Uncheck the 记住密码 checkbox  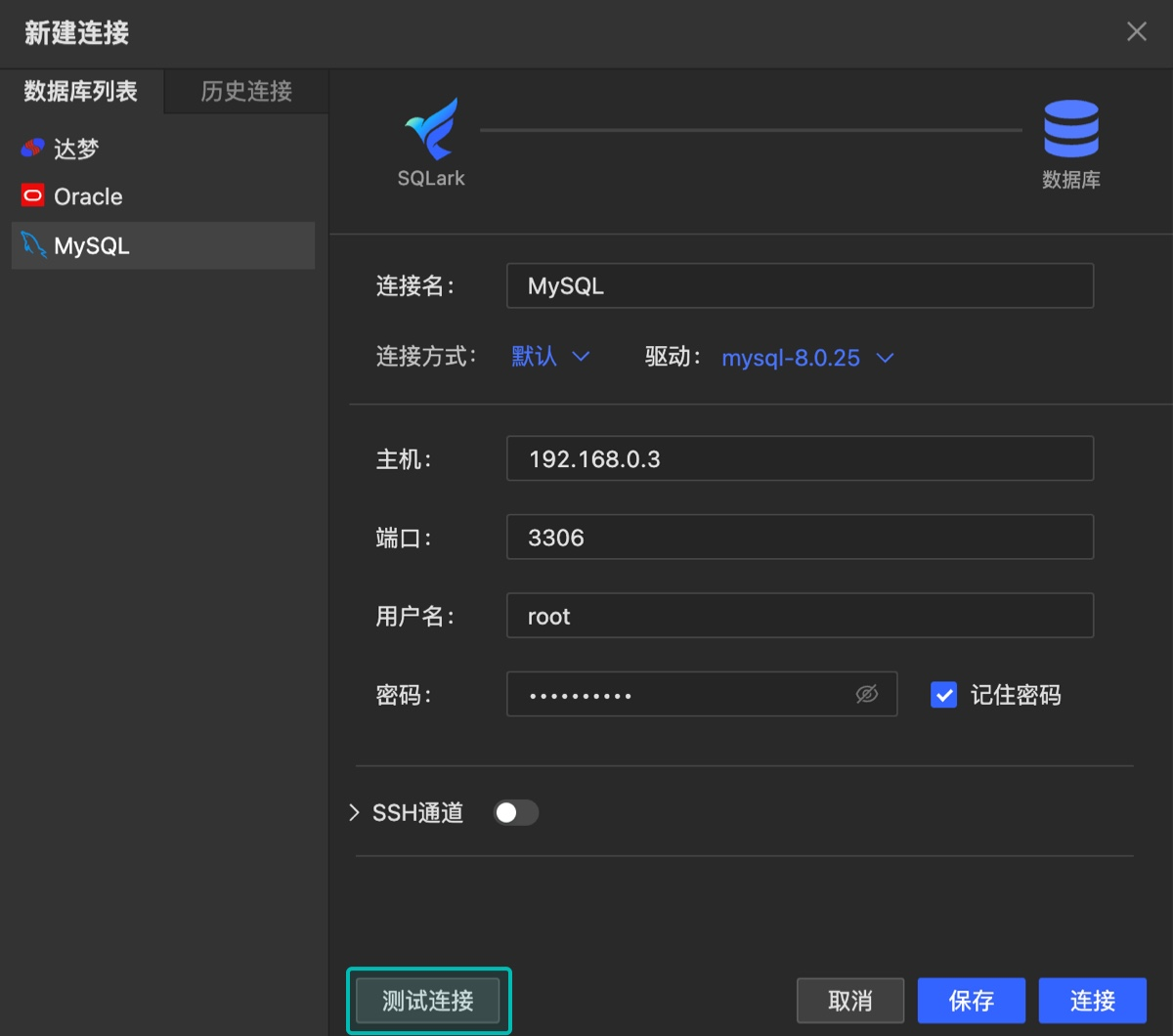(x=943, y=695)
